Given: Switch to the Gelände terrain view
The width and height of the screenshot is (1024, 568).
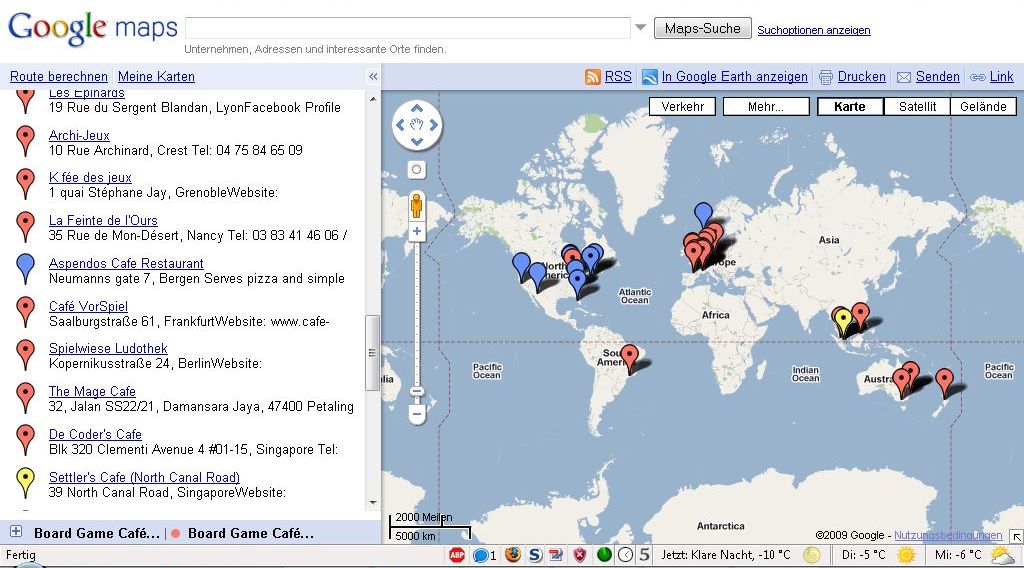Looking at the screenshot, I should (984, 106).
